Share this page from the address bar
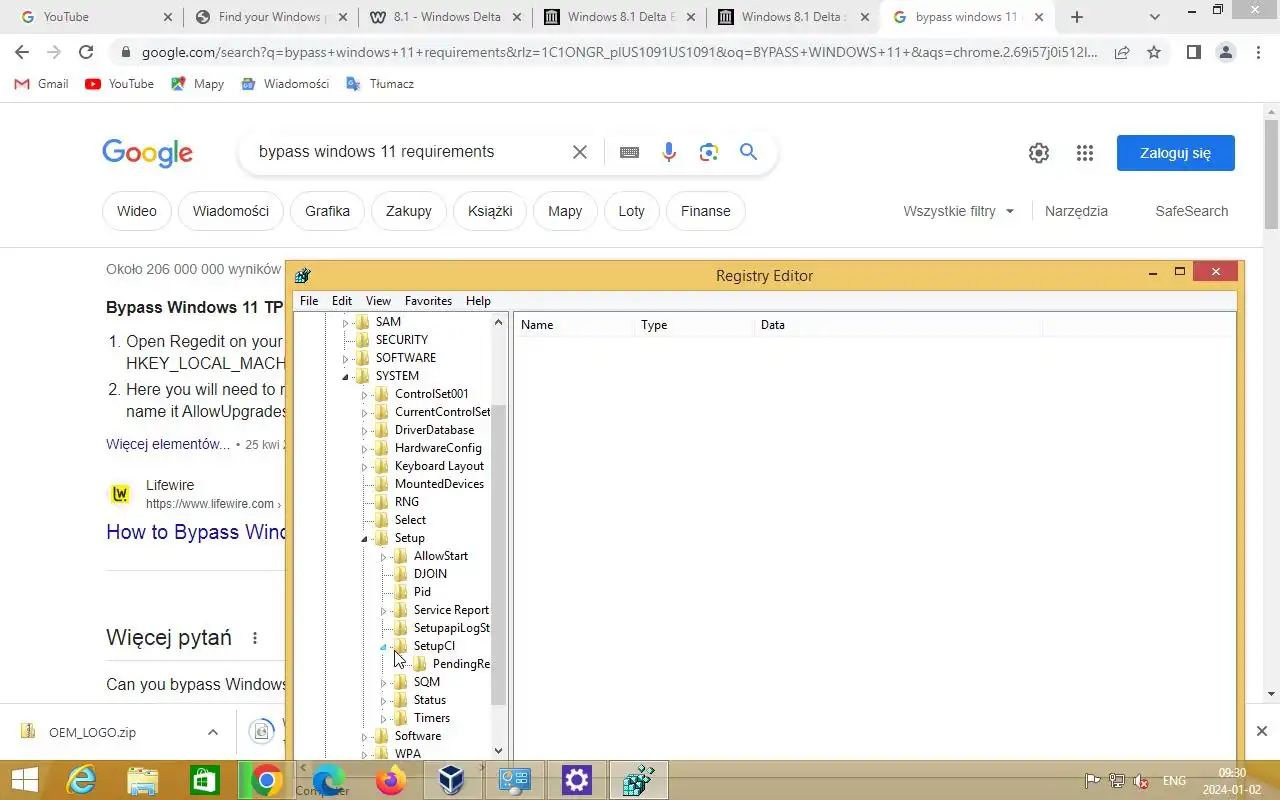The width and height of the screenshot is (1280, 800). [1122, 52]
